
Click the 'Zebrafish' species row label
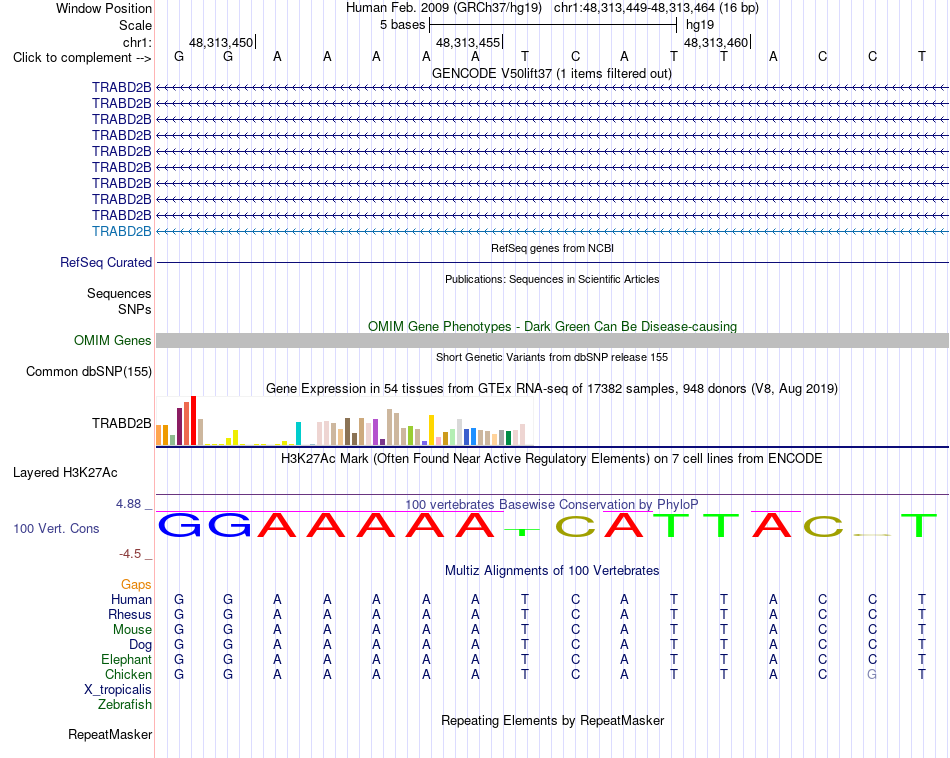125,705
